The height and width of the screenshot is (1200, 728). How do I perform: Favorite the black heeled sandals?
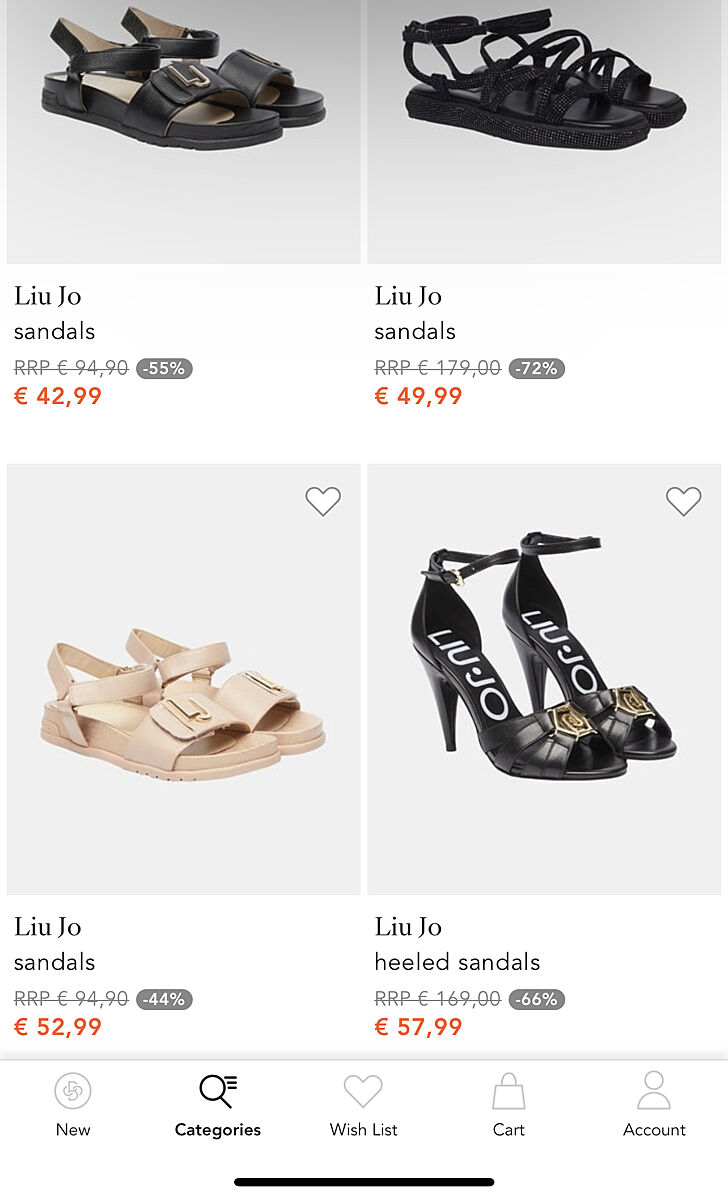pyautogui.click(x=684, y=501)
